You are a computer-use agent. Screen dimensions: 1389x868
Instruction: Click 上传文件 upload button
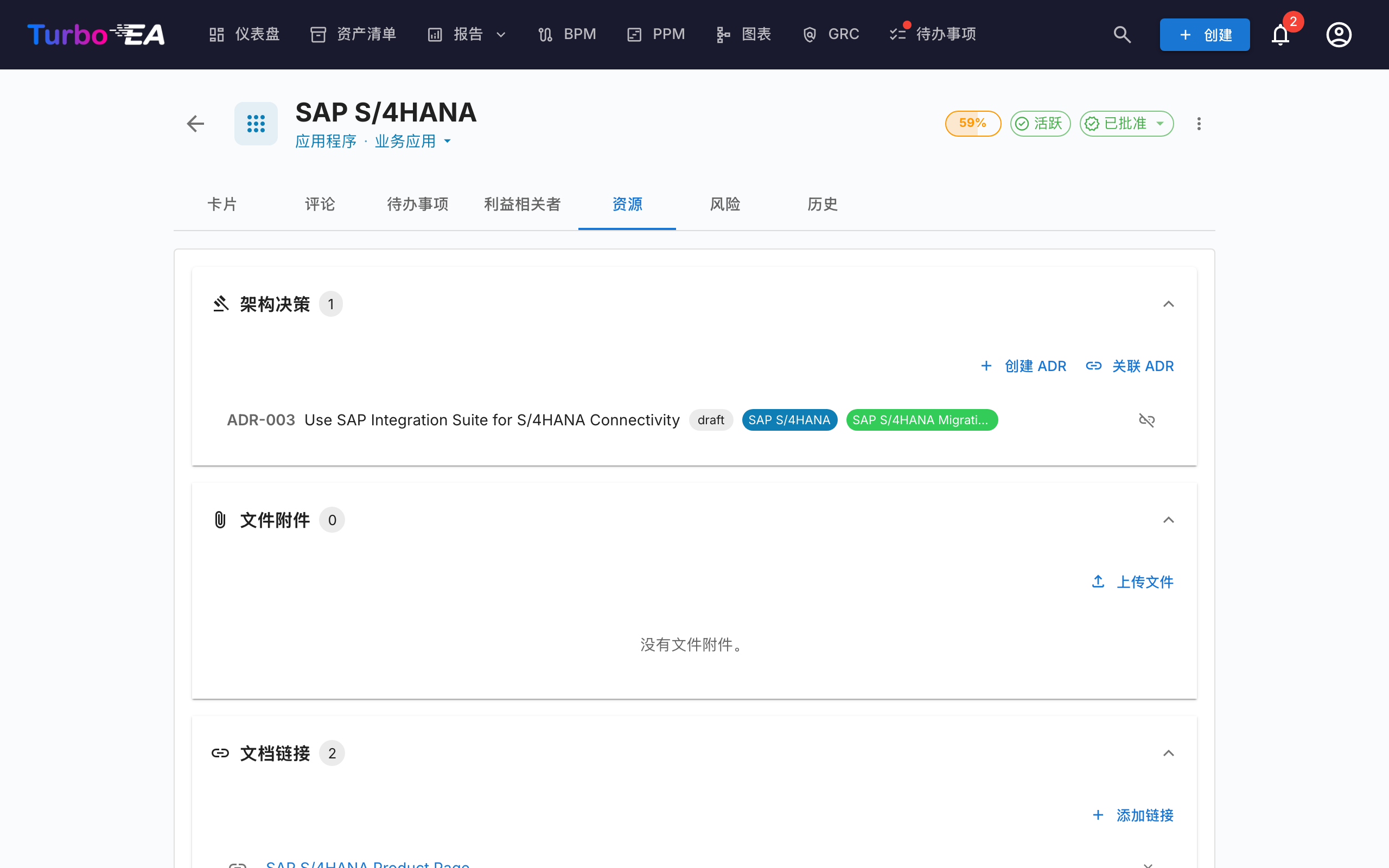coord(1132,582)
